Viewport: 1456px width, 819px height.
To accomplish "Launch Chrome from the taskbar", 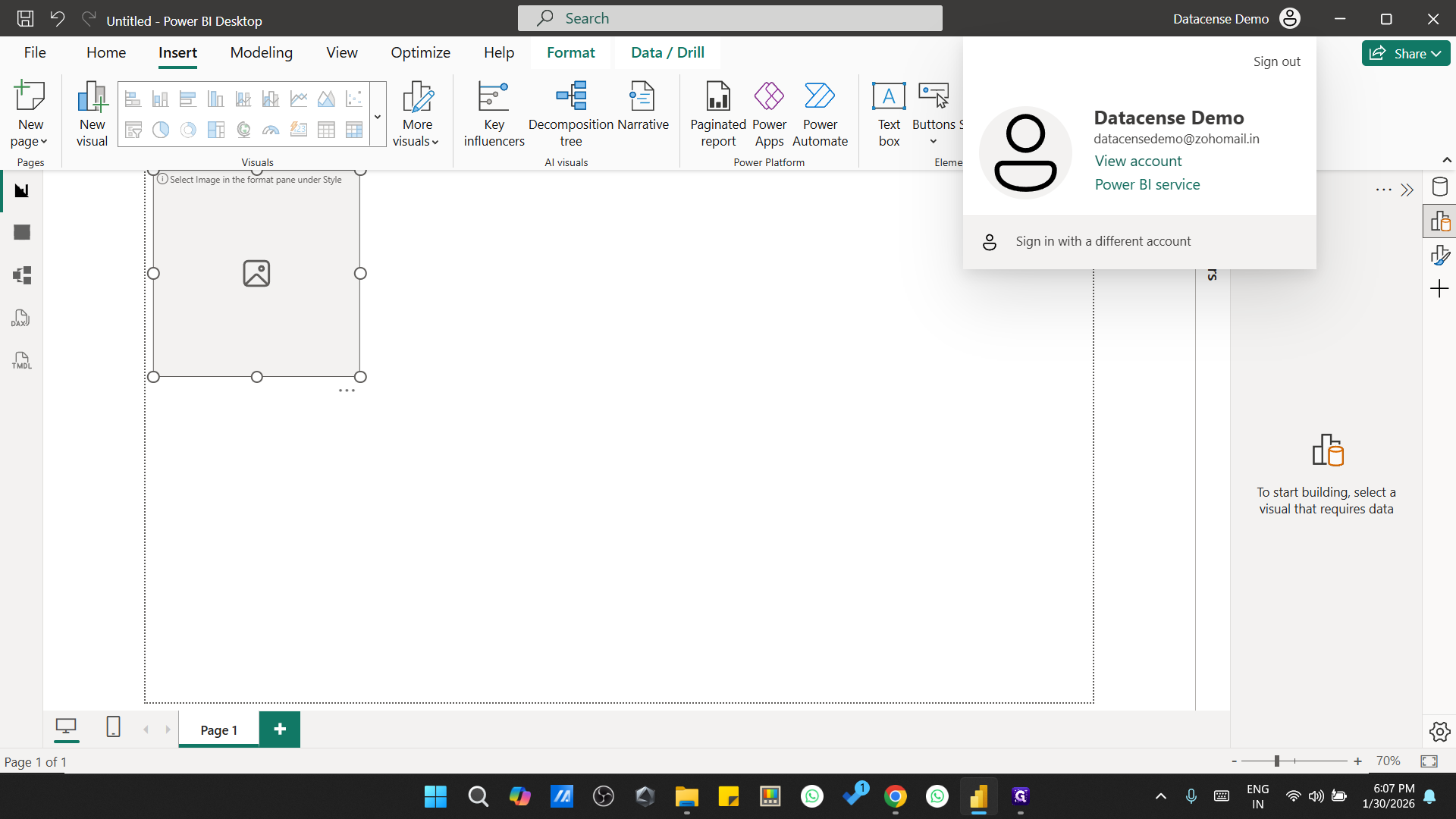I will pyautogui.click(x=895, y=796).
